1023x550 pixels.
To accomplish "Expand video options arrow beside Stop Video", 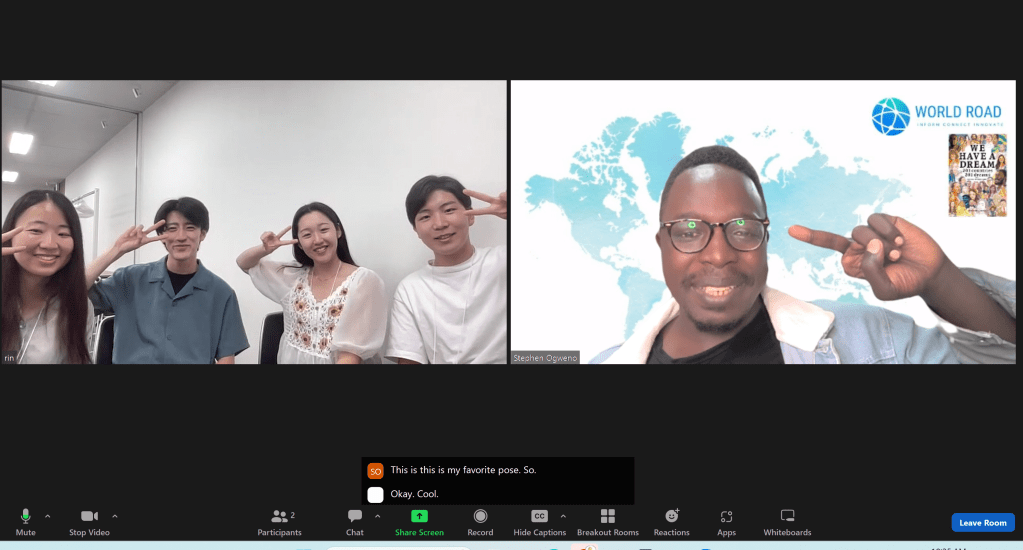I will tap(115, 516).
